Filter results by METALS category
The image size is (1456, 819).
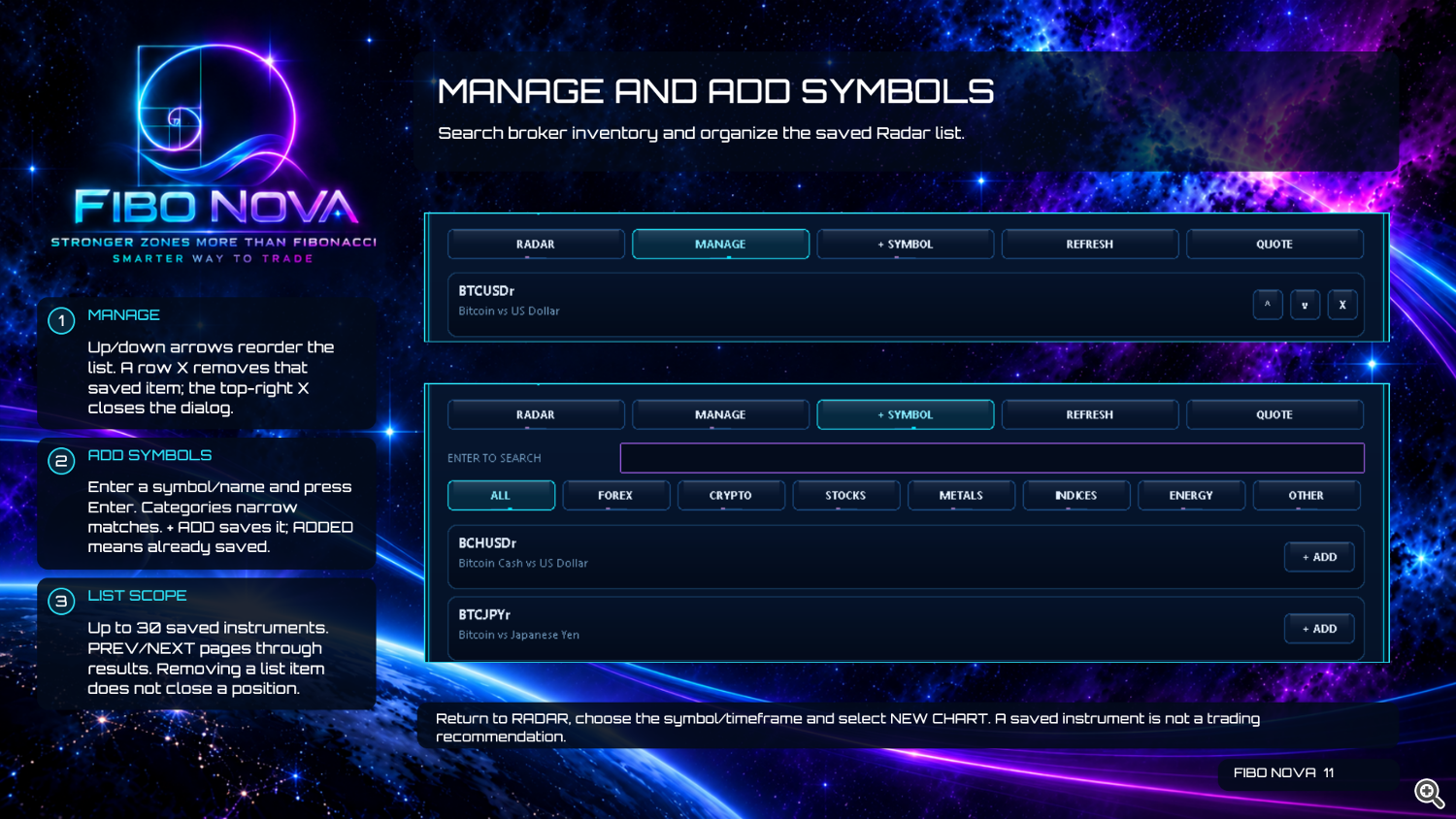(x=961, y=495)
